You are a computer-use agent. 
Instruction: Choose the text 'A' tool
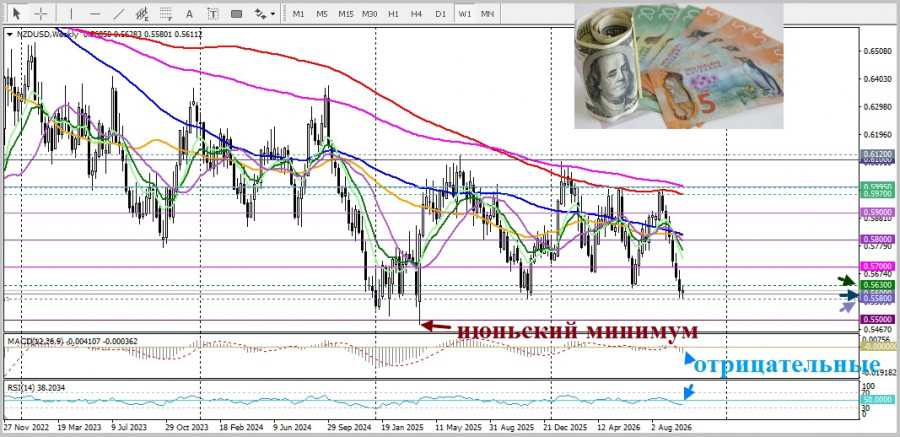[x=189, y=13]
